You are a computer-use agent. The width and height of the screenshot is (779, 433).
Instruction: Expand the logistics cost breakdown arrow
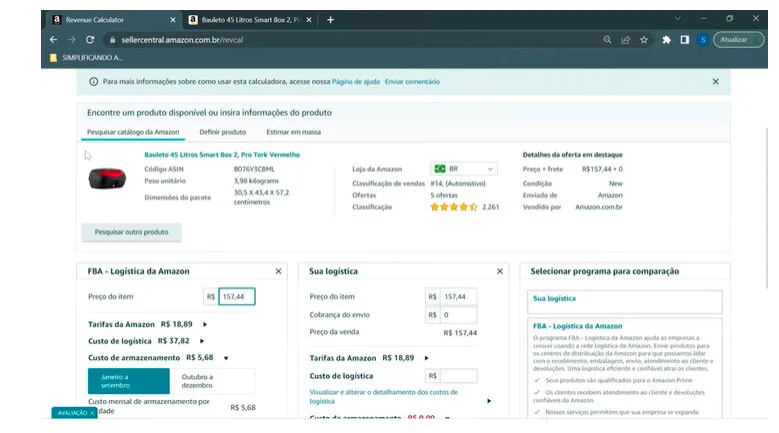pos(489,401)
